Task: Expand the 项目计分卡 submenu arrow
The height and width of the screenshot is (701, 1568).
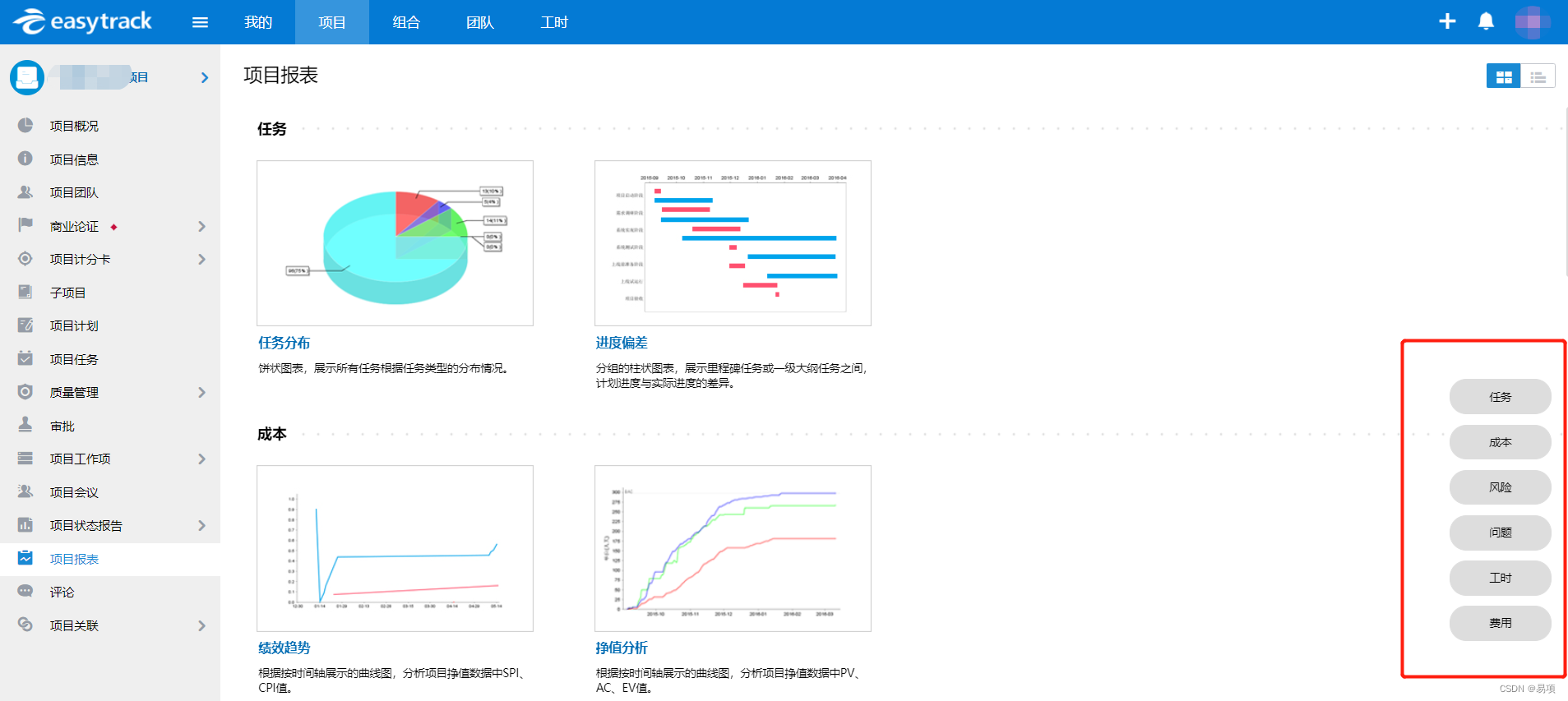Action: pyautogui.click(x=201, y=259)
